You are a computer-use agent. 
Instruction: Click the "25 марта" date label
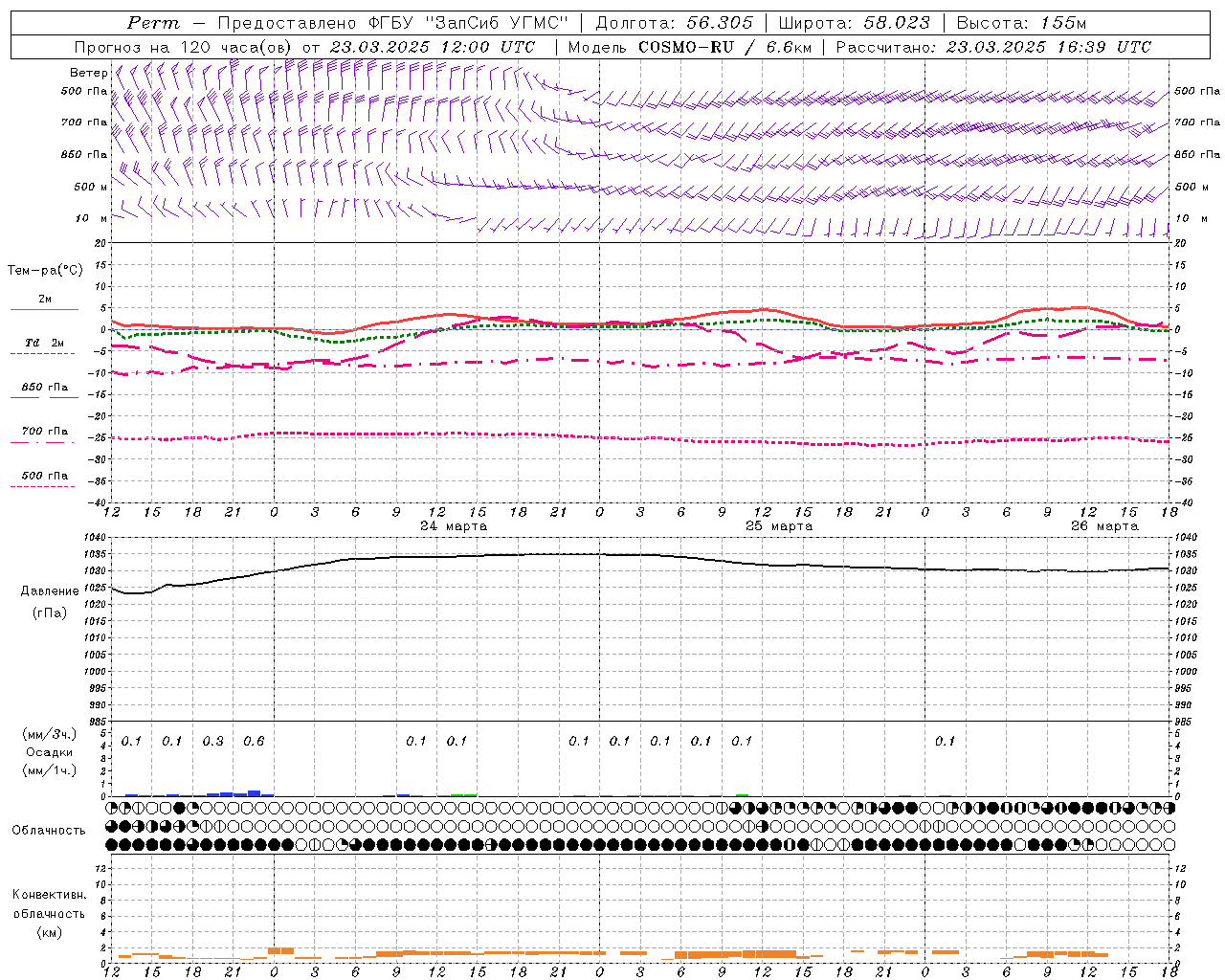pos(779,526)
